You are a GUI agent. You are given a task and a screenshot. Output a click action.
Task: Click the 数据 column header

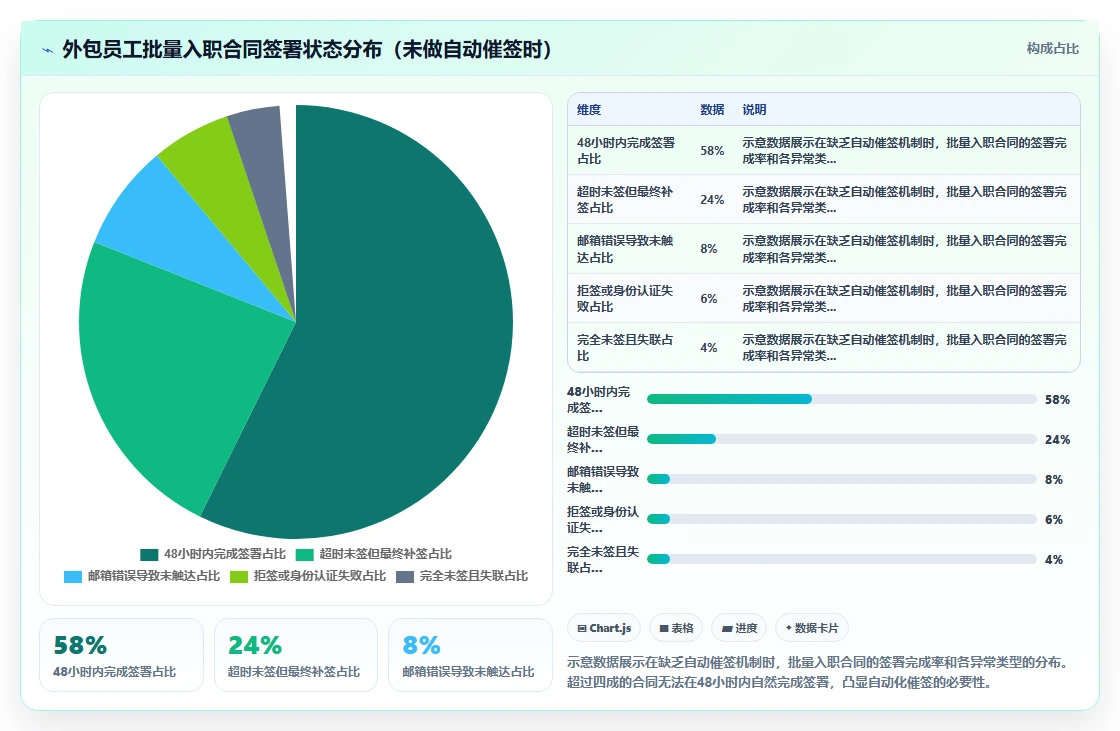click(712, 109)
